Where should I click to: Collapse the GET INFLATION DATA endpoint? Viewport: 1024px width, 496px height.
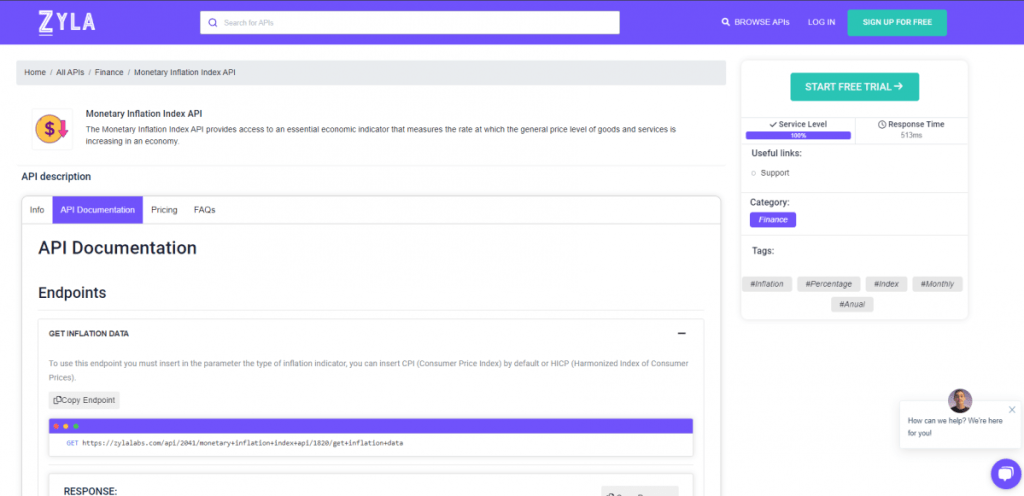point(681,333)
